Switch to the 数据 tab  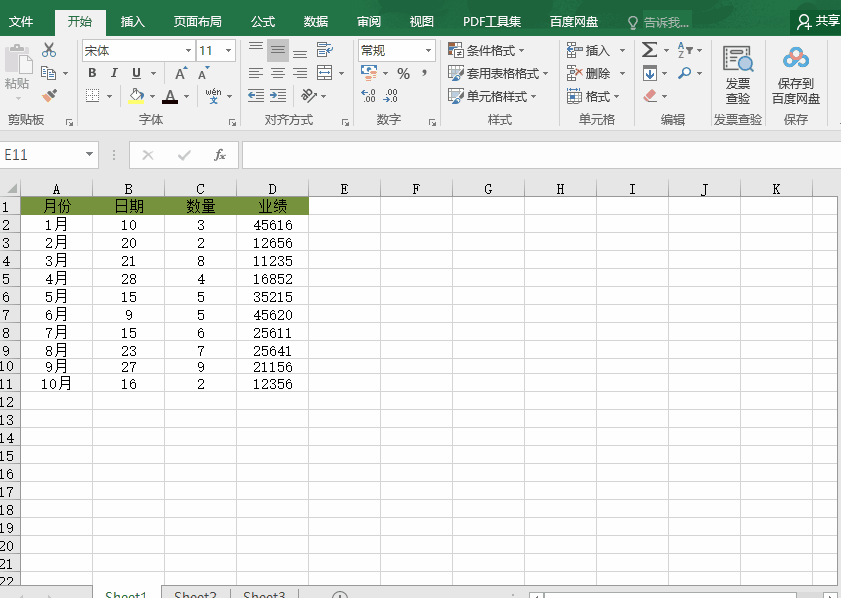315,21
